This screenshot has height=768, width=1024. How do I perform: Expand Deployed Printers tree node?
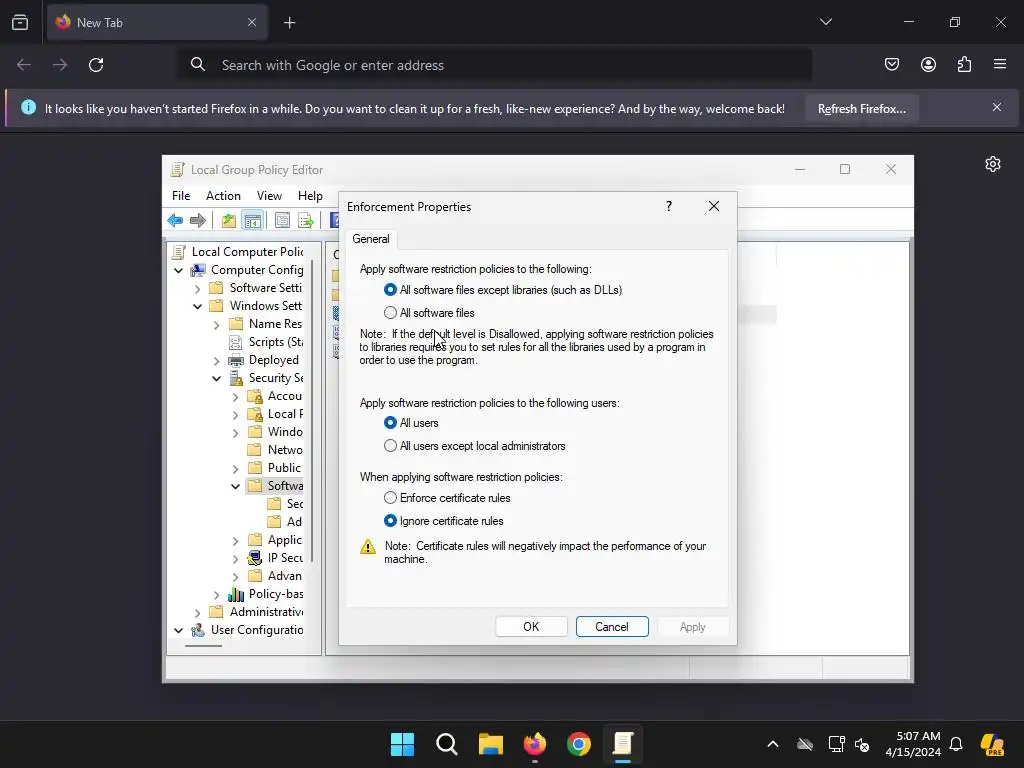[216, 360]
